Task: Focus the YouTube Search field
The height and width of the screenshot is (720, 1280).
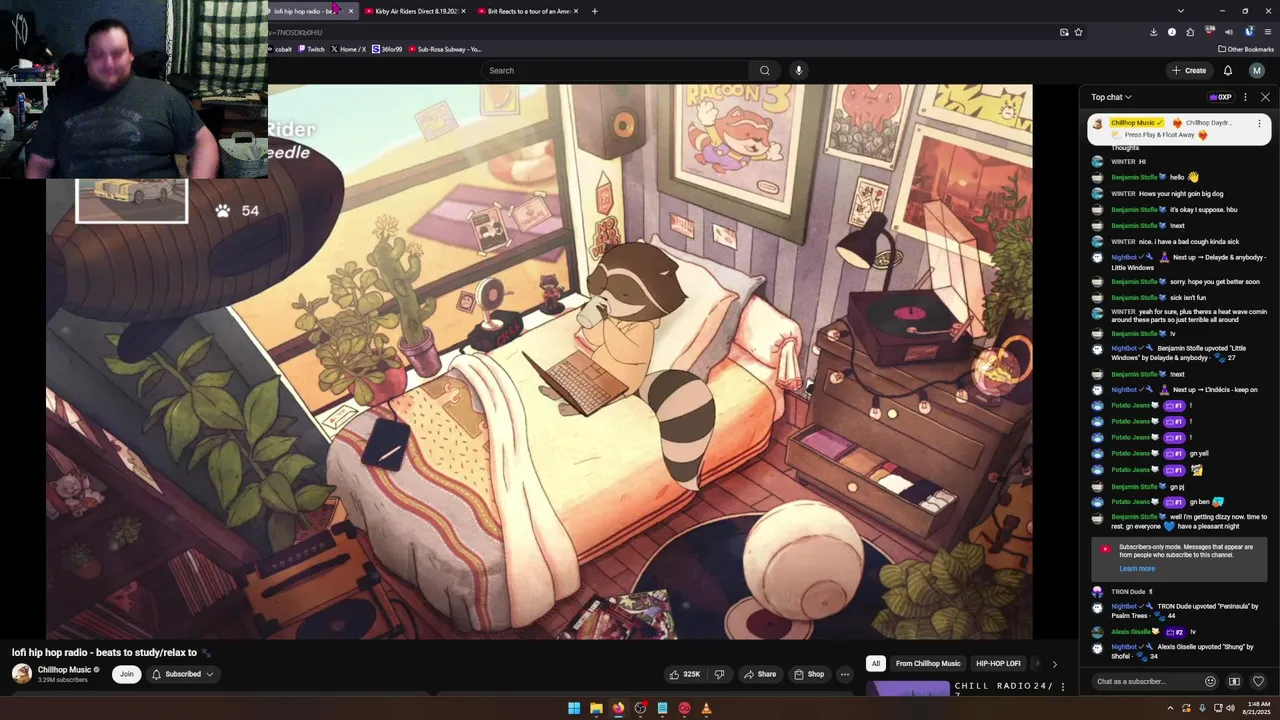Action: pos(615,70)
